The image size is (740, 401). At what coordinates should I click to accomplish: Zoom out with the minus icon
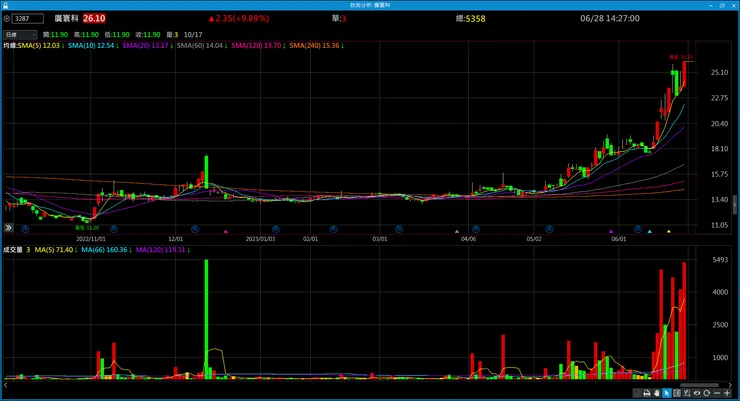pyautogui.click(x=717, y=393)
